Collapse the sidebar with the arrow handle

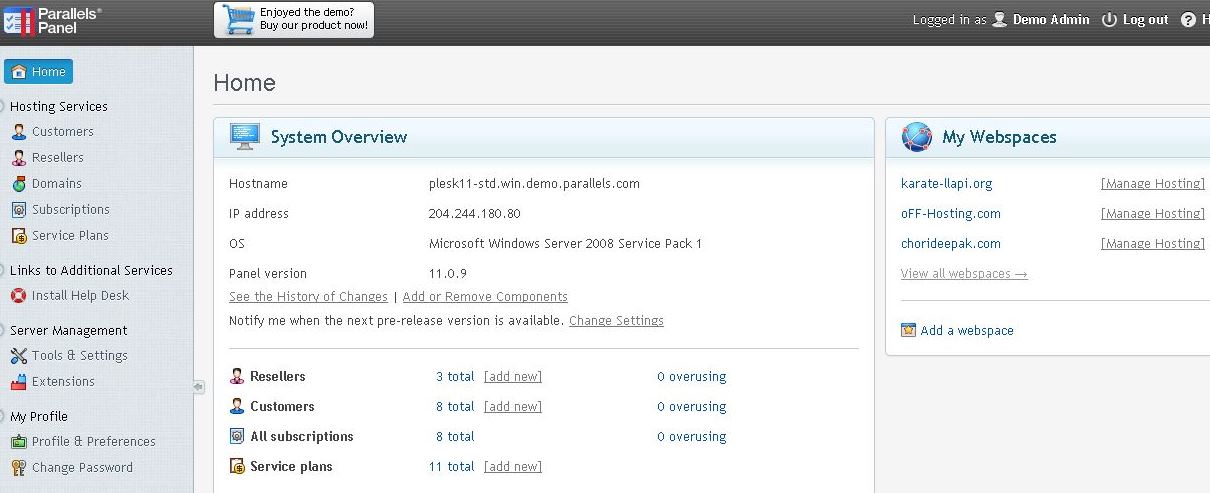coord(198,387)
